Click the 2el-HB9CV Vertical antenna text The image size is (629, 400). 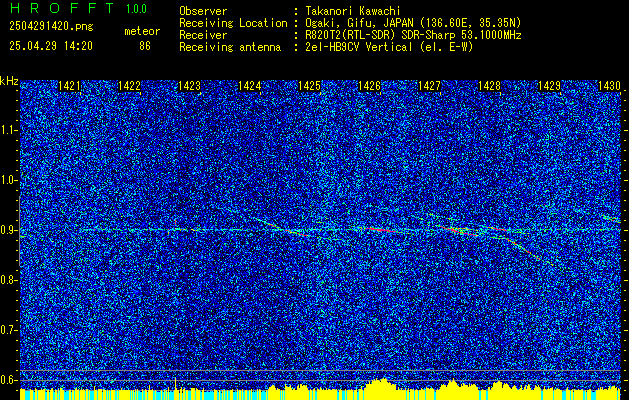pos(389,47)
